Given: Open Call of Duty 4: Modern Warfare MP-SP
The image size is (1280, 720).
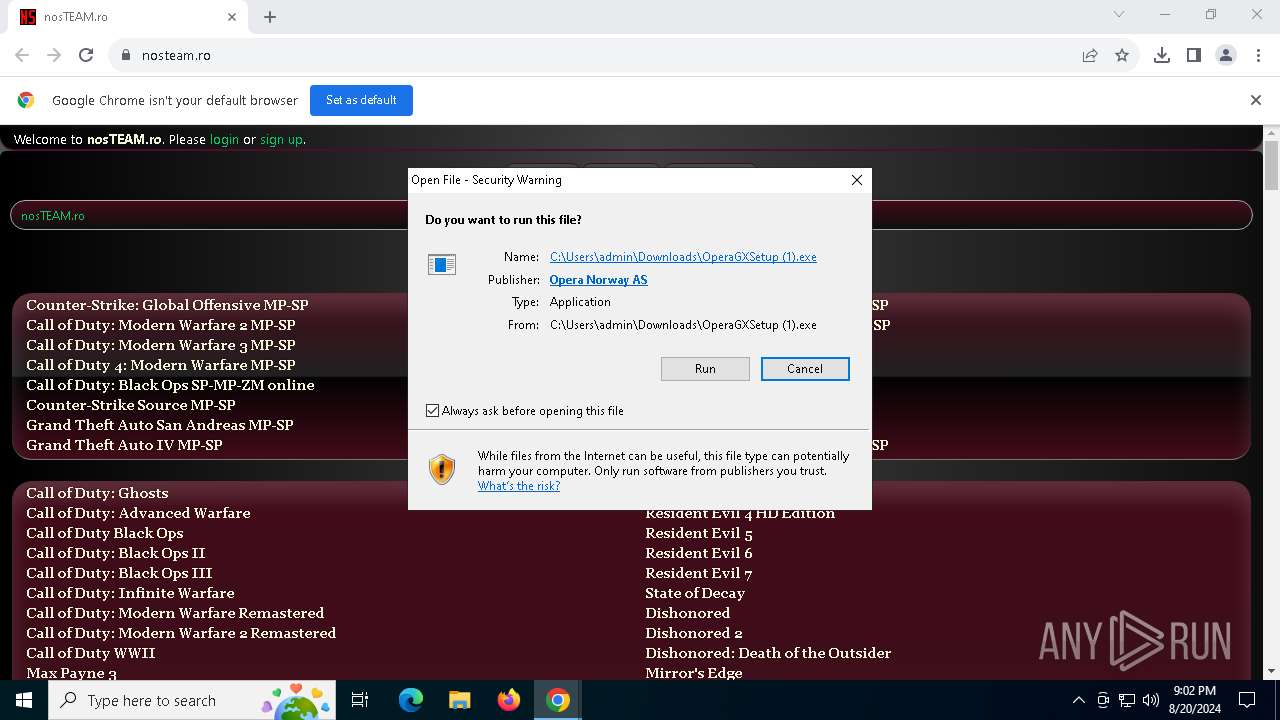Looking at the screenshot, I should coord(161,365).
